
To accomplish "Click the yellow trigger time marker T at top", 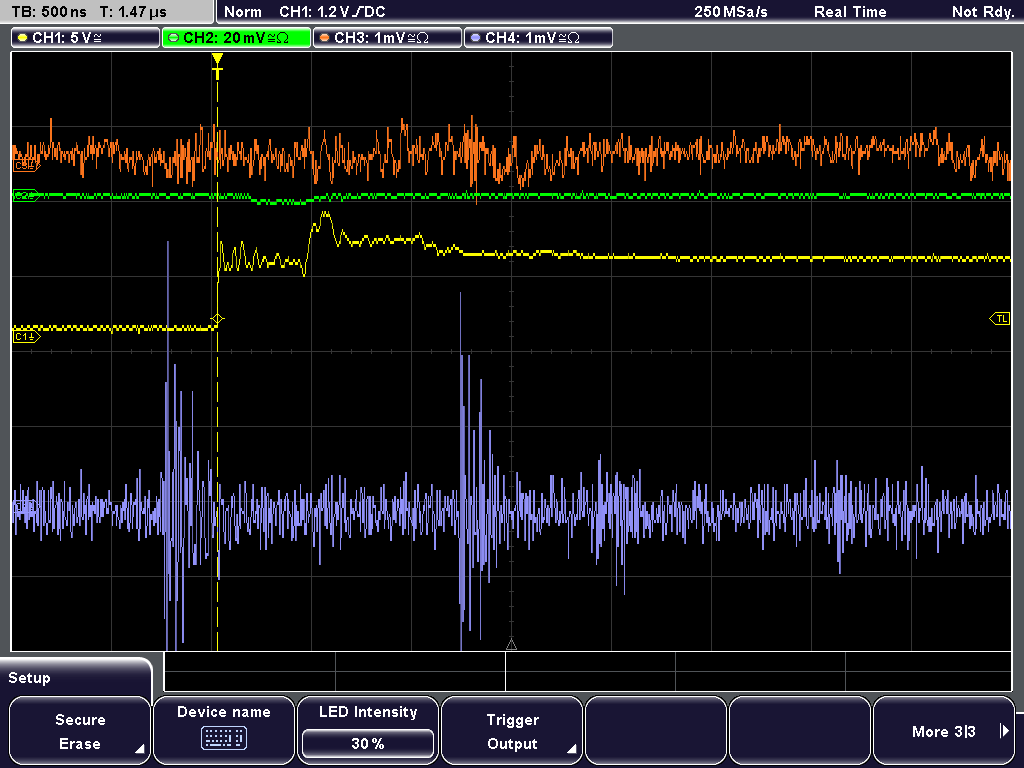I will (x=217, y=67).
